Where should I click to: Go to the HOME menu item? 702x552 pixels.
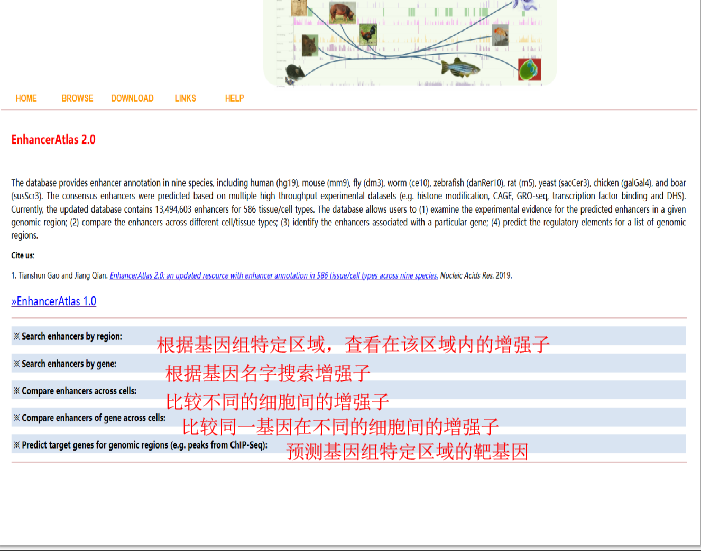pyautogui.click(x=26, y=99)
